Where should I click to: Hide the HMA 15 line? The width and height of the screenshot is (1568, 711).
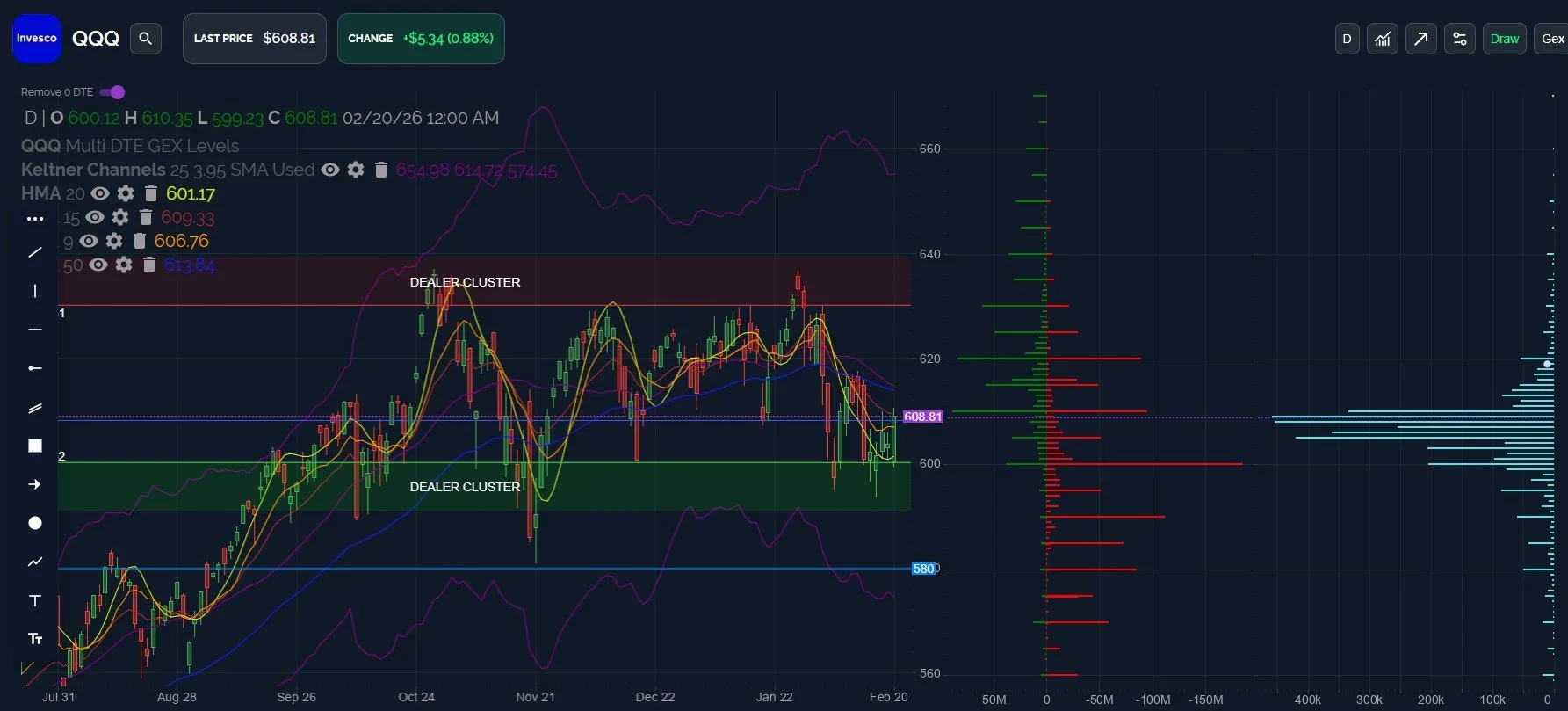(95, 217)
